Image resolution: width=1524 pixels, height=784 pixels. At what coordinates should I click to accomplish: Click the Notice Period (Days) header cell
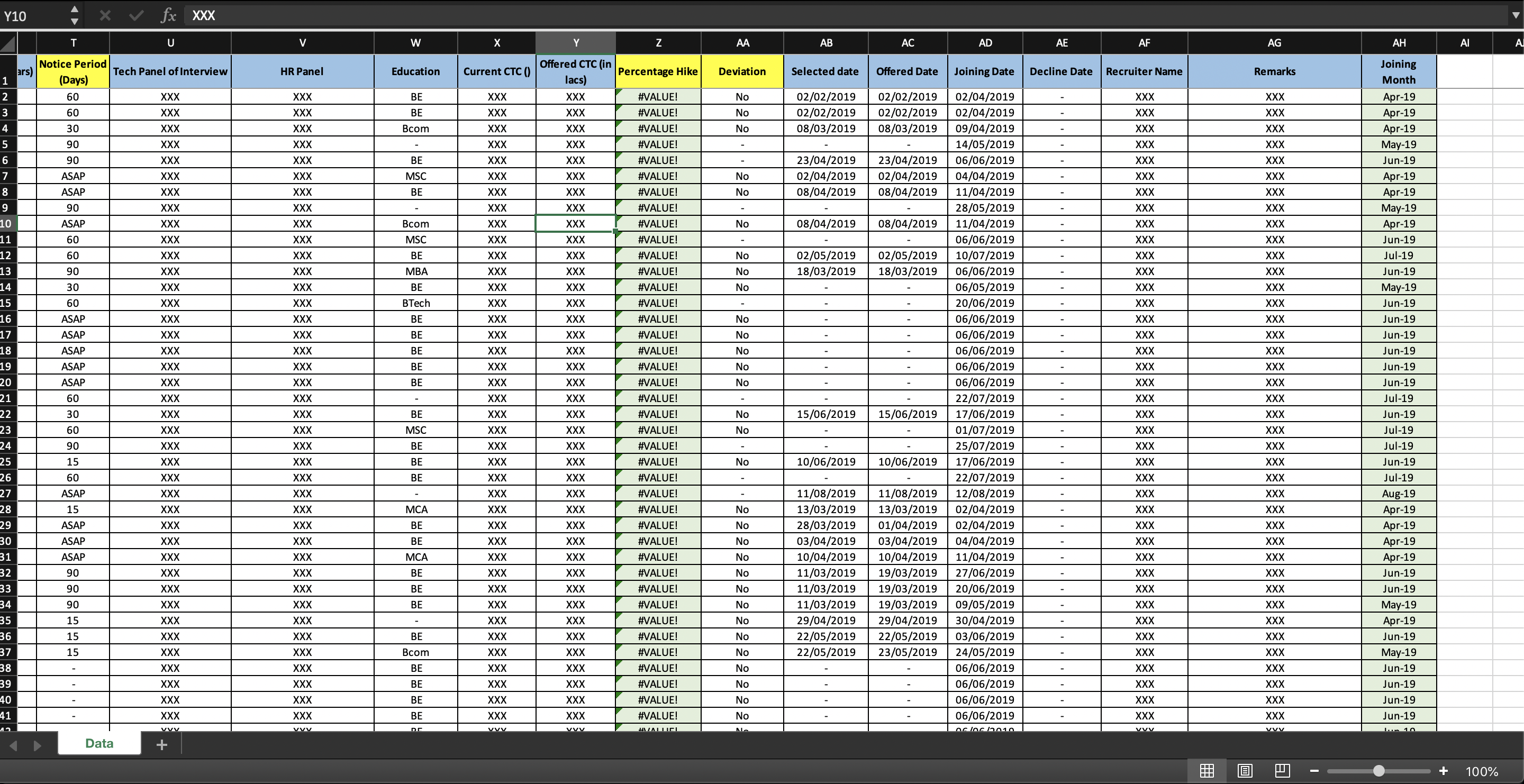coord(74,71)
